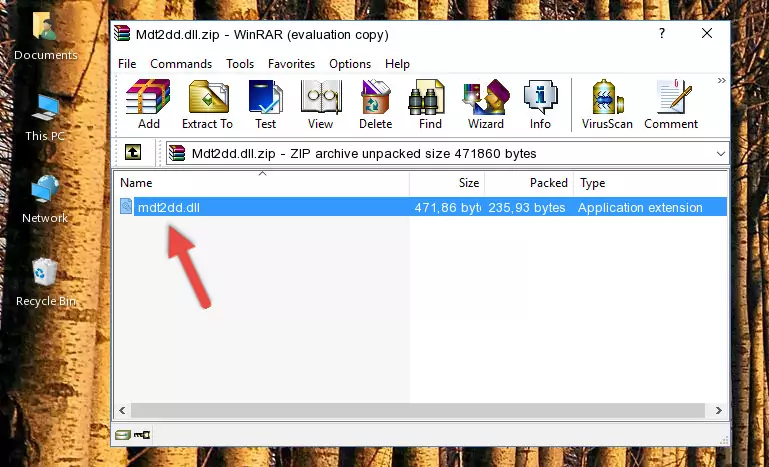Open the File menu
769x467 pixels.
coord(127,64)
